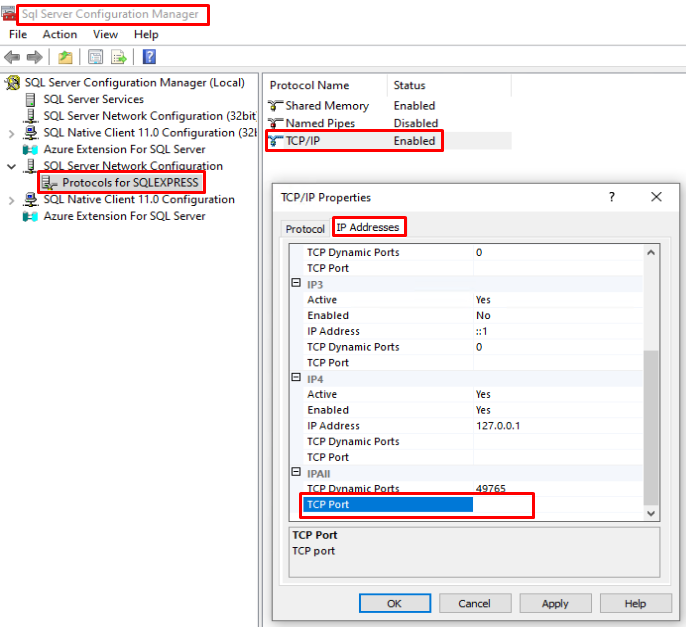Image resolution: width=686 pixels, height=627 pixels.
Task: Click the Forward arrow toolbar icon
Action: pyautogui.click(x=35, y=57)
